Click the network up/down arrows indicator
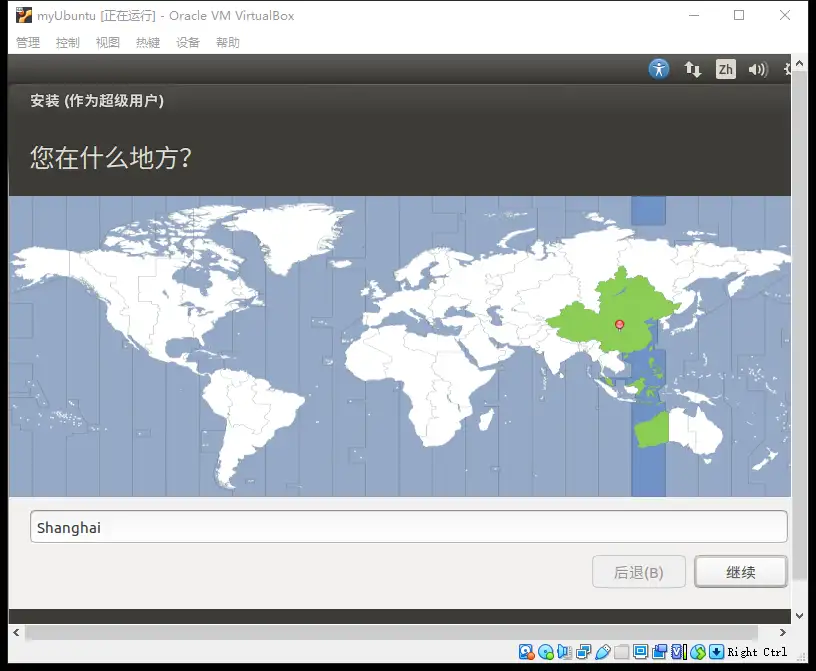Screen dimensions: 816x671 (x=692, y=69)
